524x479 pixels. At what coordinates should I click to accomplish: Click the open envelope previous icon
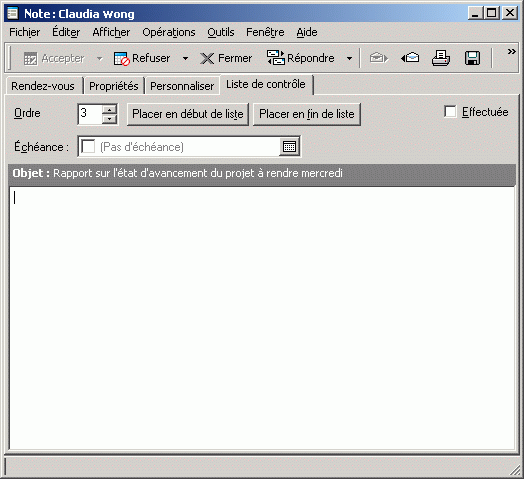(x=410, y=58)
